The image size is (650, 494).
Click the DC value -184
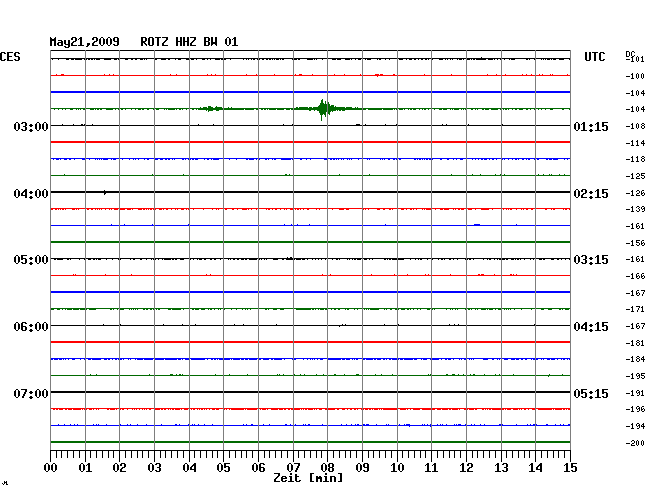pyautogui.click(x=635, y=359)
